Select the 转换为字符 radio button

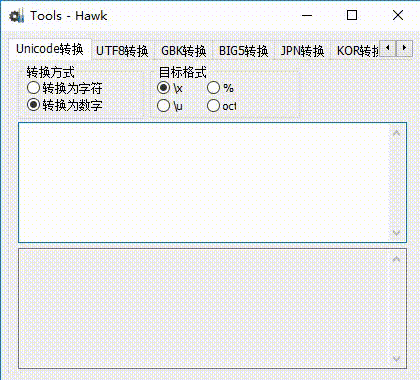point(64,88)
